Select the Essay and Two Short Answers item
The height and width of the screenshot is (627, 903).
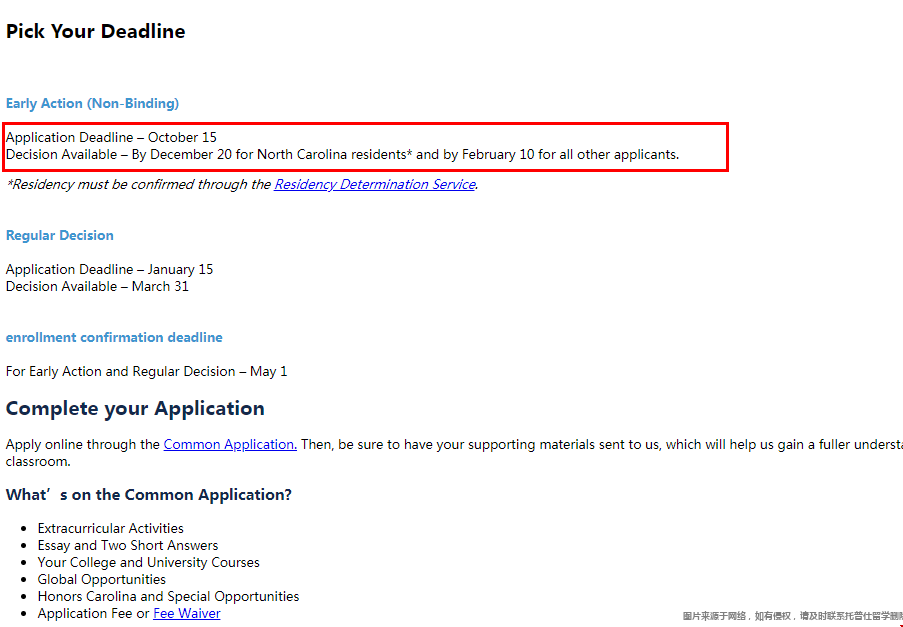pos(127,546)
